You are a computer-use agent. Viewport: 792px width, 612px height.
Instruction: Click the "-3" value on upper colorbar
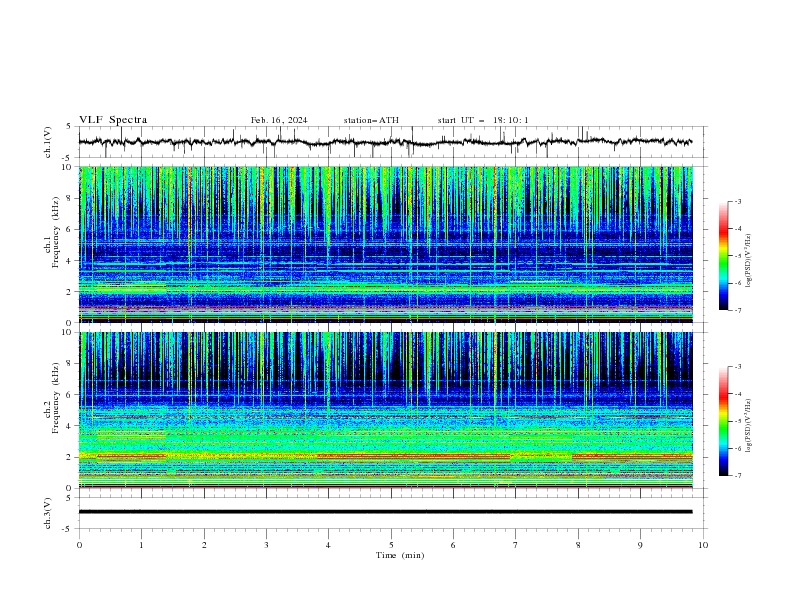point(738,201)
